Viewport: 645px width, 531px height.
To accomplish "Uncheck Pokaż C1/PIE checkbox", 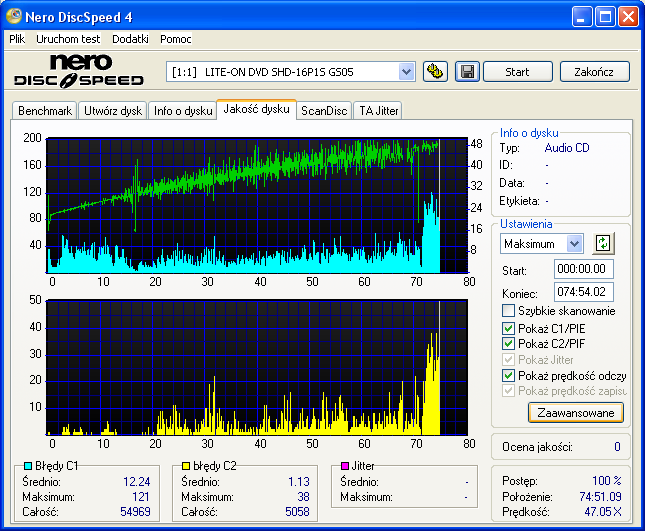I will [x=508, y=328].
